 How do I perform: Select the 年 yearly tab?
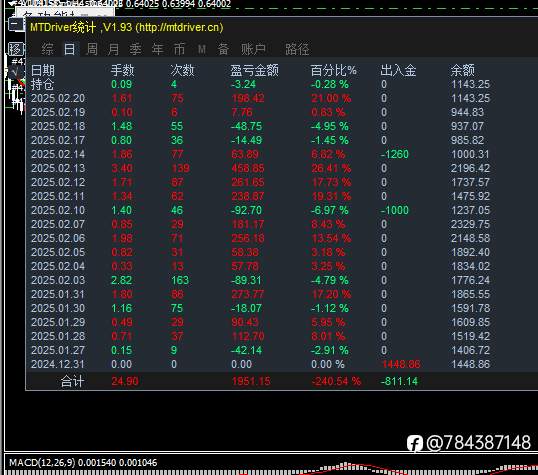[x=157, y=49]
